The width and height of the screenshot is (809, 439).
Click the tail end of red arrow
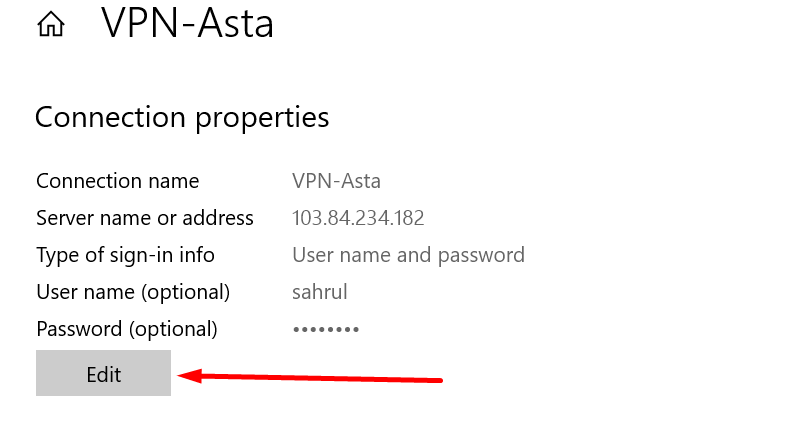tap(440, 380)
